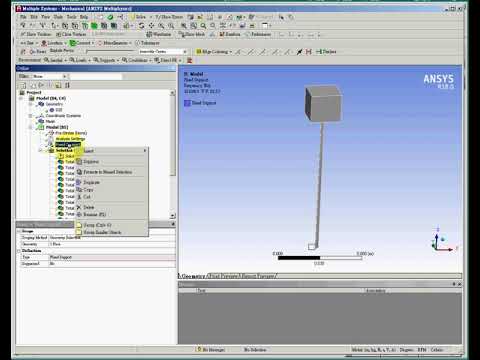
Task: Select Analysis Settings in the tree
Action: pyautogui.click(x=70, y=139)
